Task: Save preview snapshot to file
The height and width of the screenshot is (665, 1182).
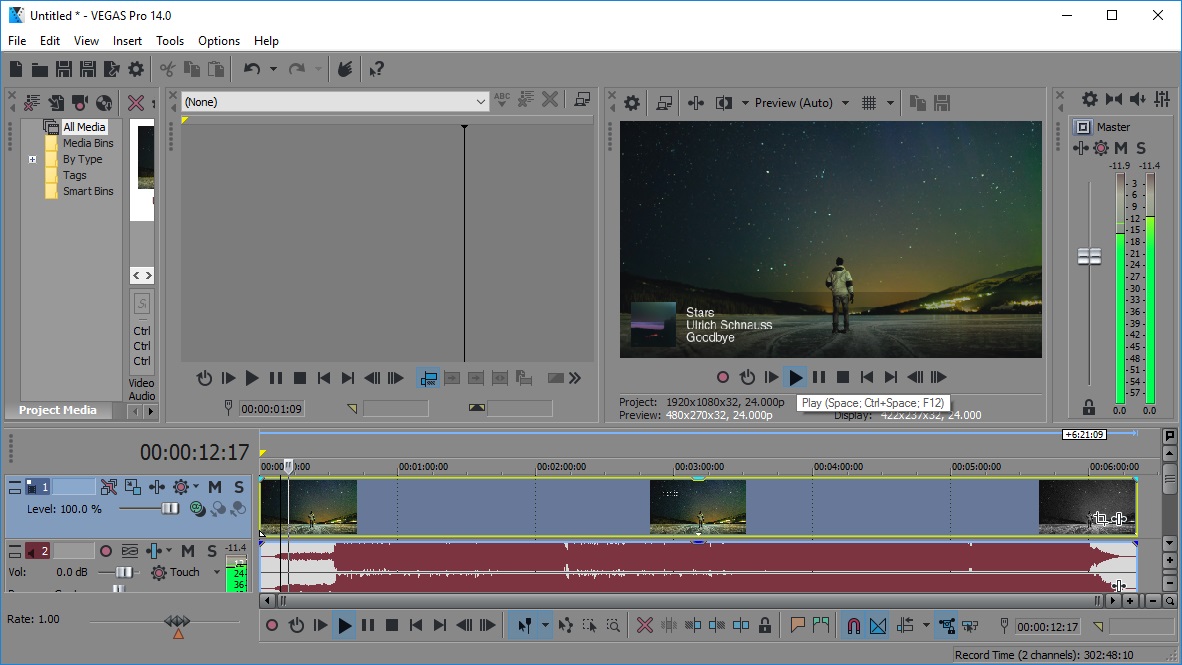Action: pos(942,103)
